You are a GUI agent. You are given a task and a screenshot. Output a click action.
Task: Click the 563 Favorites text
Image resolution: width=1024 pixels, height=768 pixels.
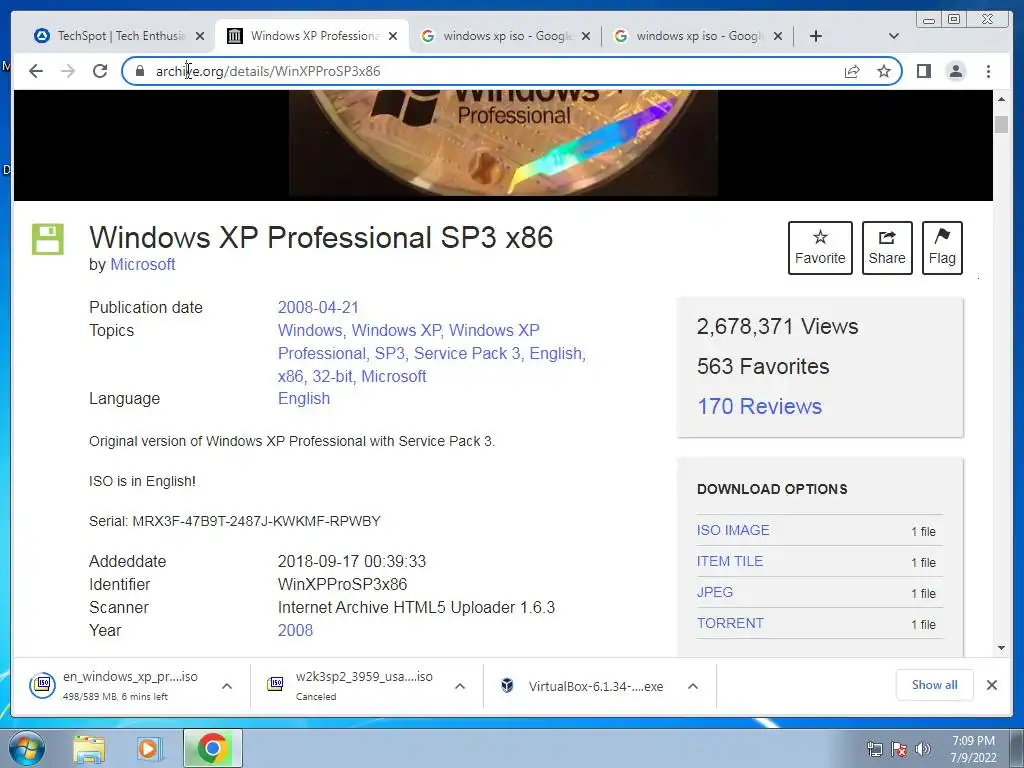pos(763,366)
